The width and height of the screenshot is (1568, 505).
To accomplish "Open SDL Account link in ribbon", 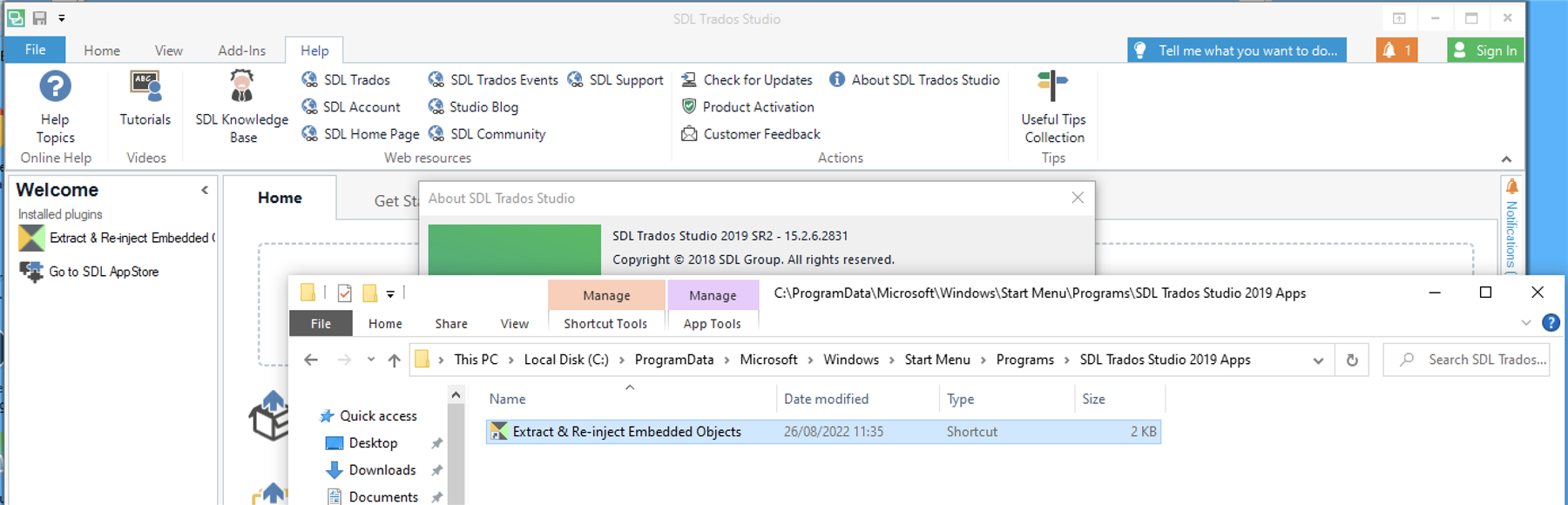I will [351, 107].
